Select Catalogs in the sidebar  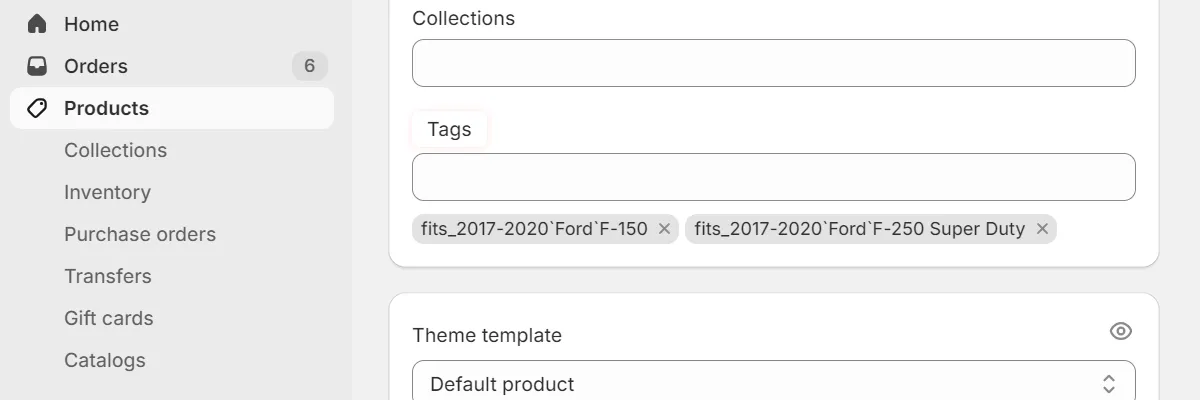(105, 360)
